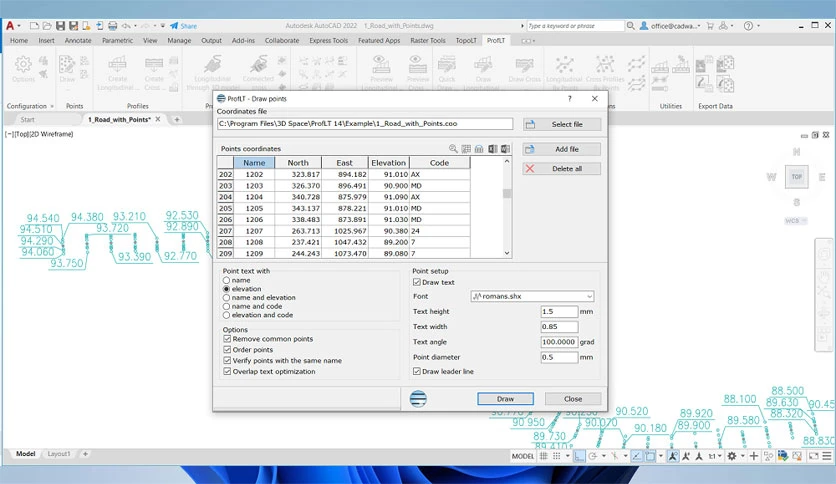Select the 'name and elevation' radio option

227,297
